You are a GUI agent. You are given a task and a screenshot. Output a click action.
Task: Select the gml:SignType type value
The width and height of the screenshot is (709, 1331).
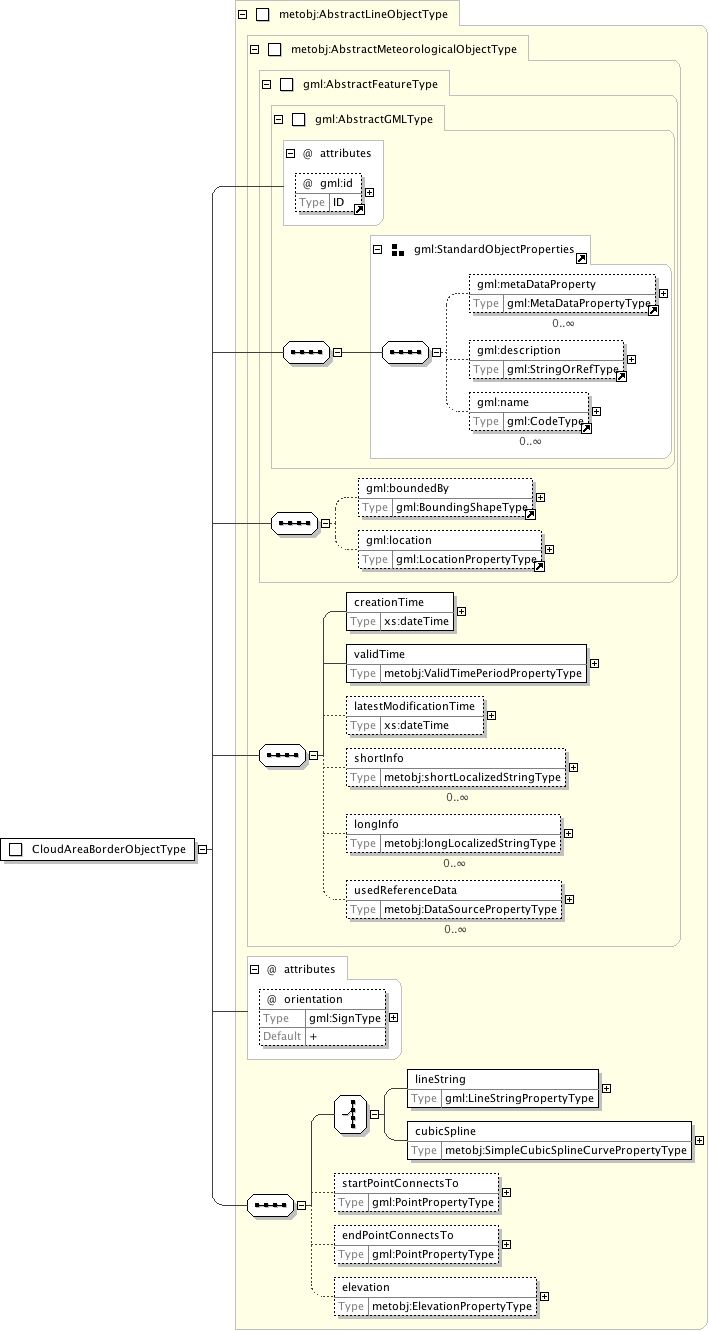point(345,1018)
